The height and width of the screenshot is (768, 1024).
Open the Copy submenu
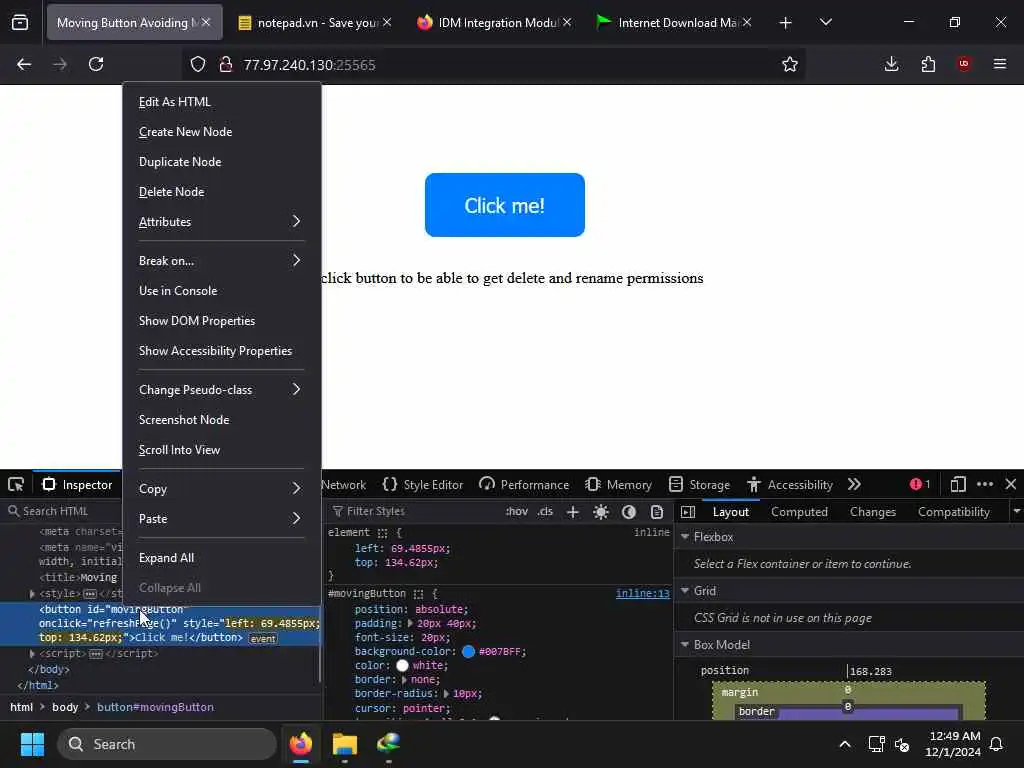point(221,489)
